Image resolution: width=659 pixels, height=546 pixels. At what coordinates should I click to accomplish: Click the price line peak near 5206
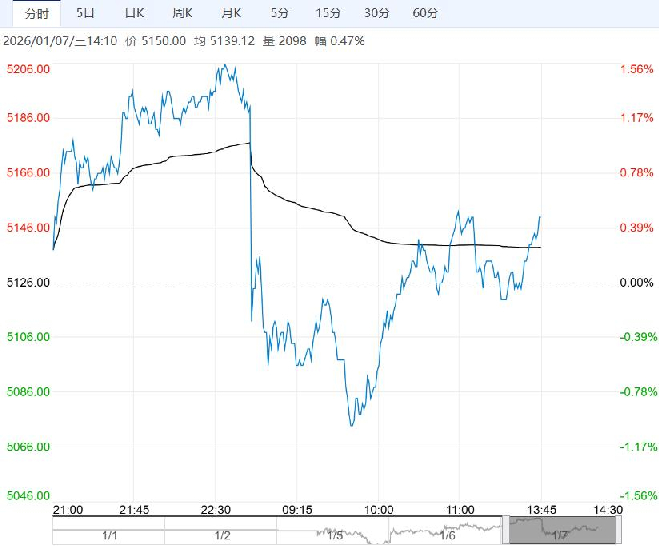pos(226,67)
